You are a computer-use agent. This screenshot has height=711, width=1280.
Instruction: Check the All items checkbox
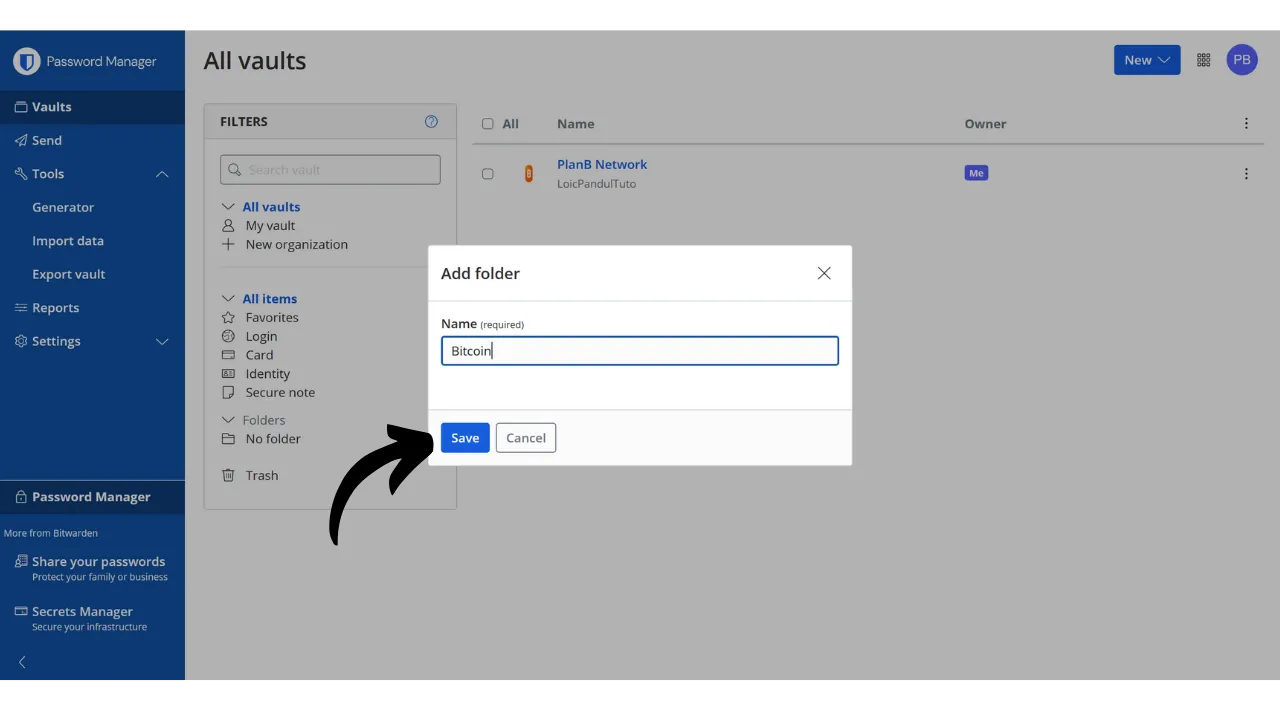point(488,124)
